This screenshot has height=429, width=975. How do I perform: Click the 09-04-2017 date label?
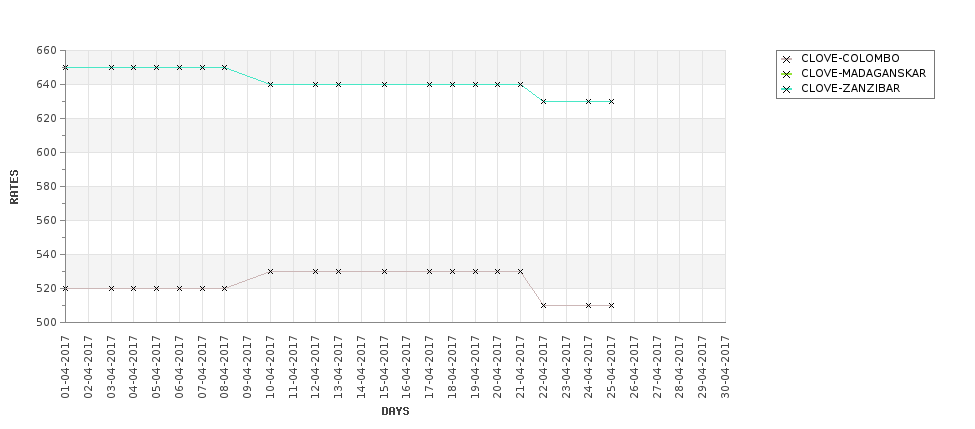(x=247, y=367)
